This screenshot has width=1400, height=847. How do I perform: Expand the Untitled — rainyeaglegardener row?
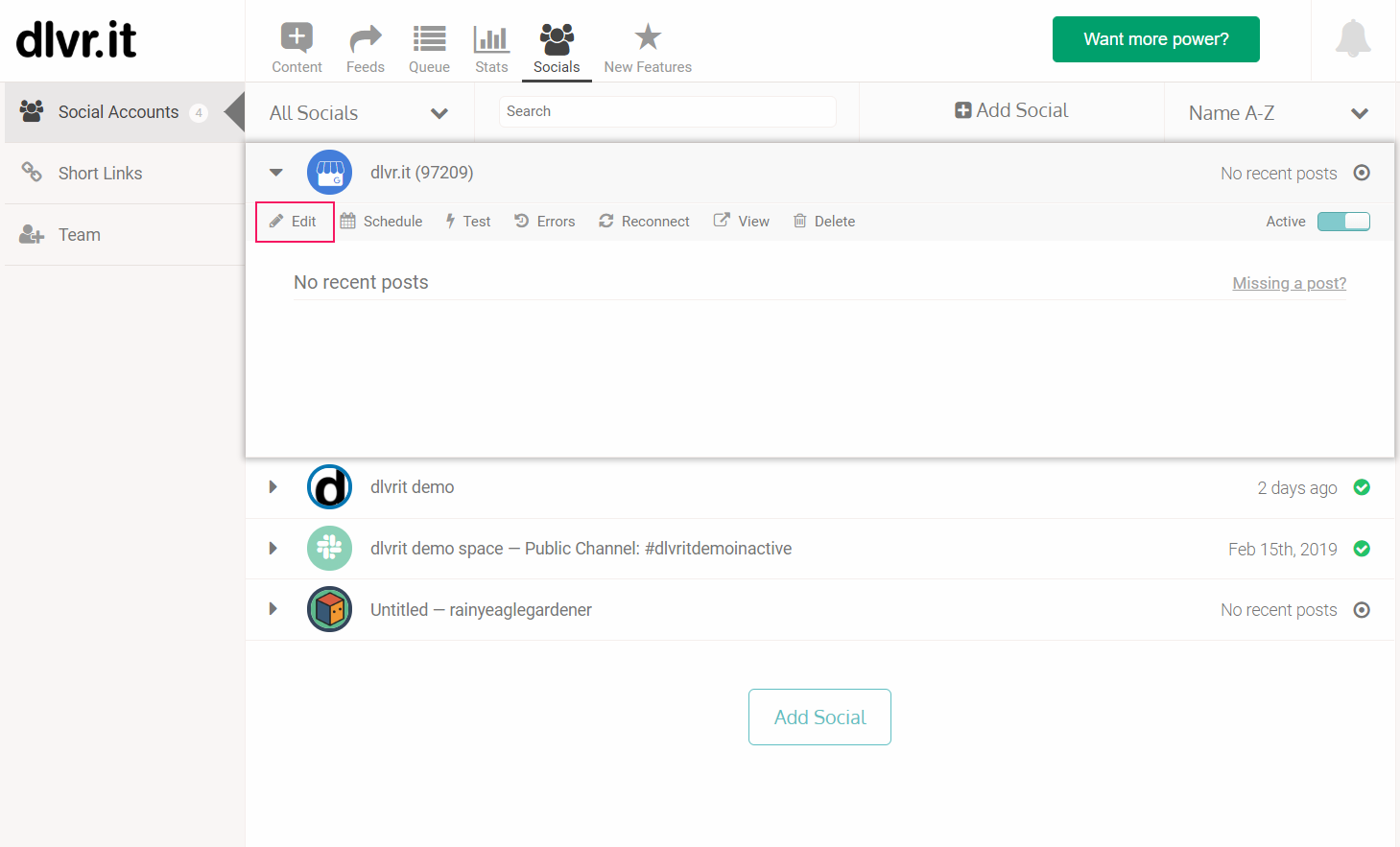273,609
